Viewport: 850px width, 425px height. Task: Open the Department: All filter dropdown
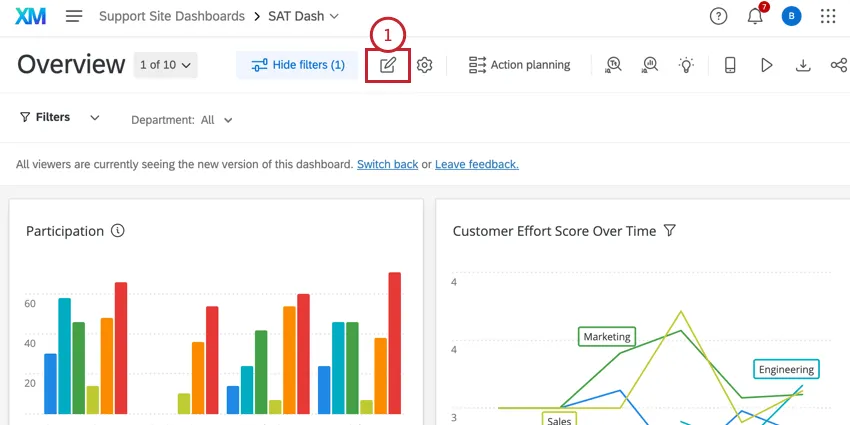182,120
